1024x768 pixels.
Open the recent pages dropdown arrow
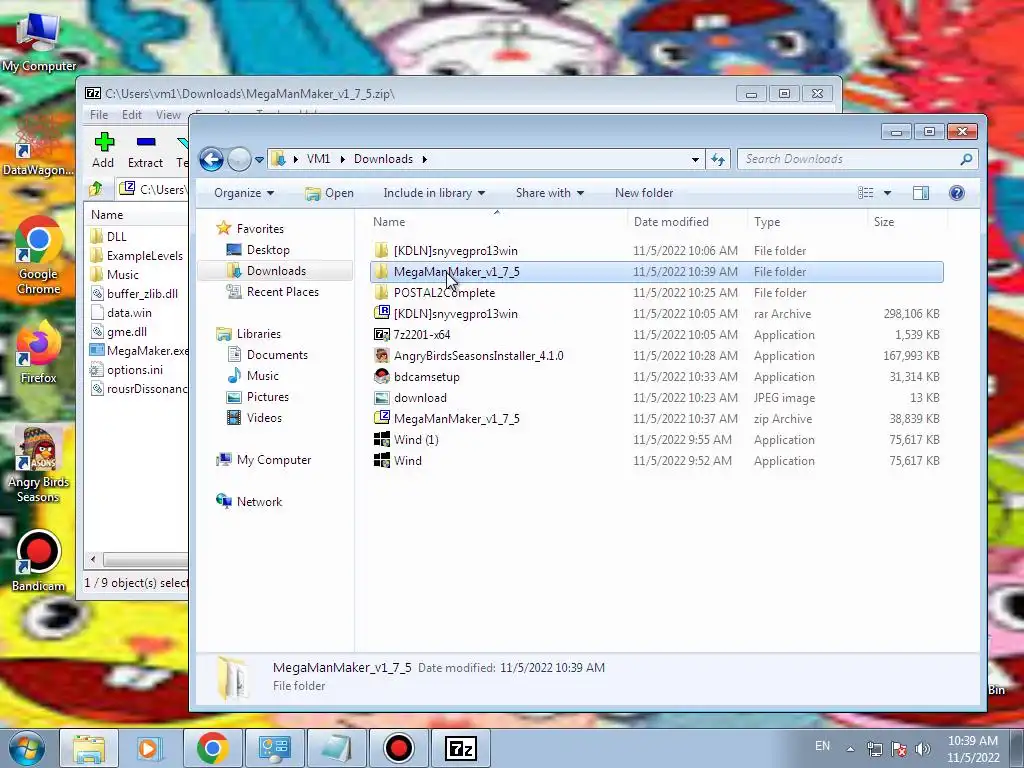[x=259, y=159]
